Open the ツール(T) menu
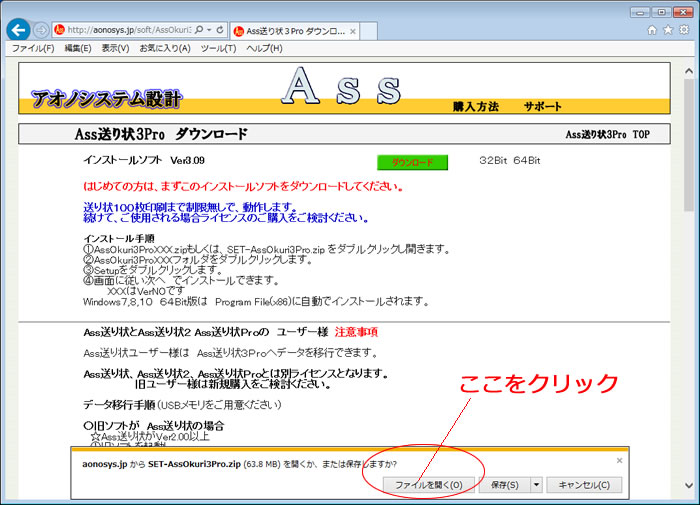Viewport: 700px width, 505px height. pyautogui.click(x=218, y=48)
